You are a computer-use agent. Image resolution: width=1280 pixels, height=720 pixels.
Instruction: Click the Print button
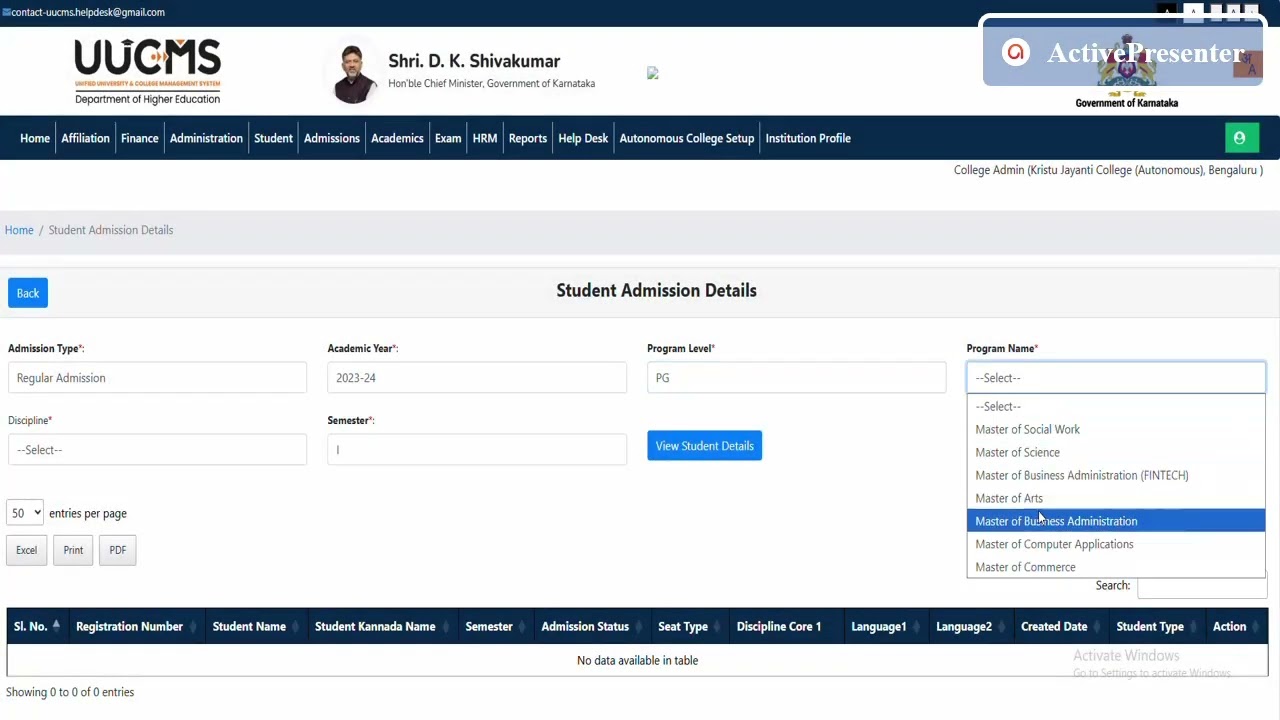click(x=73, y=550)
